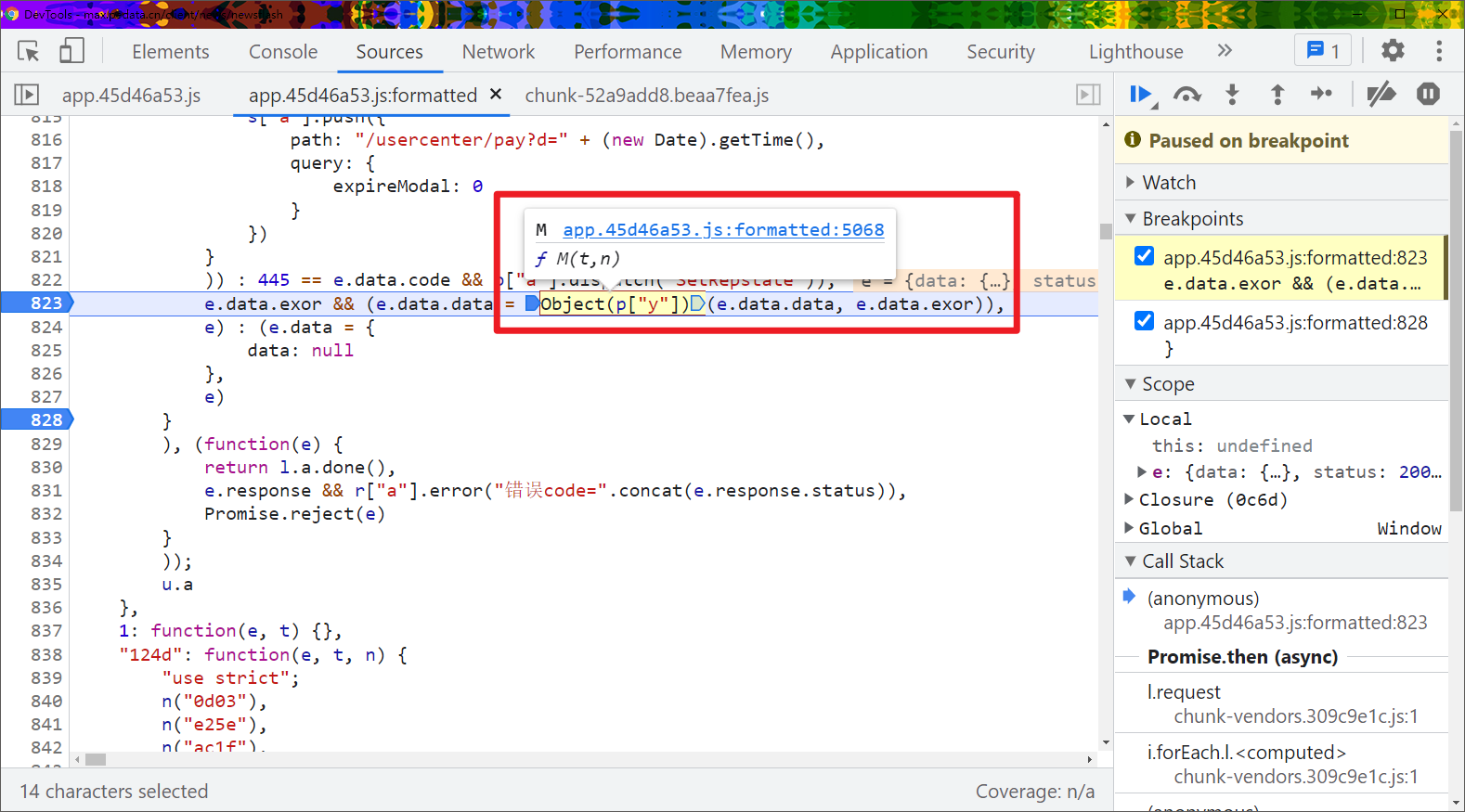Follow the app.45d46a53.js:formatted:5068 link
Image resolution: width=1465 pixels, height=812 pixels.
[723, 230]
